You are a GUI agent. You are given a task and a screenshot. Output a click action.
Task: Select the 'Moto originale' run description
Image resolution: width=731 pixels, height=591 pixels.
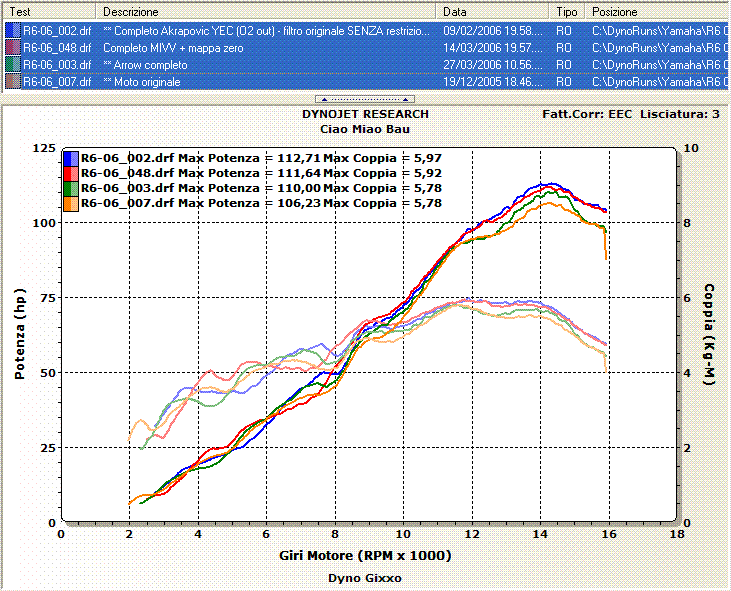pos(142,81)
